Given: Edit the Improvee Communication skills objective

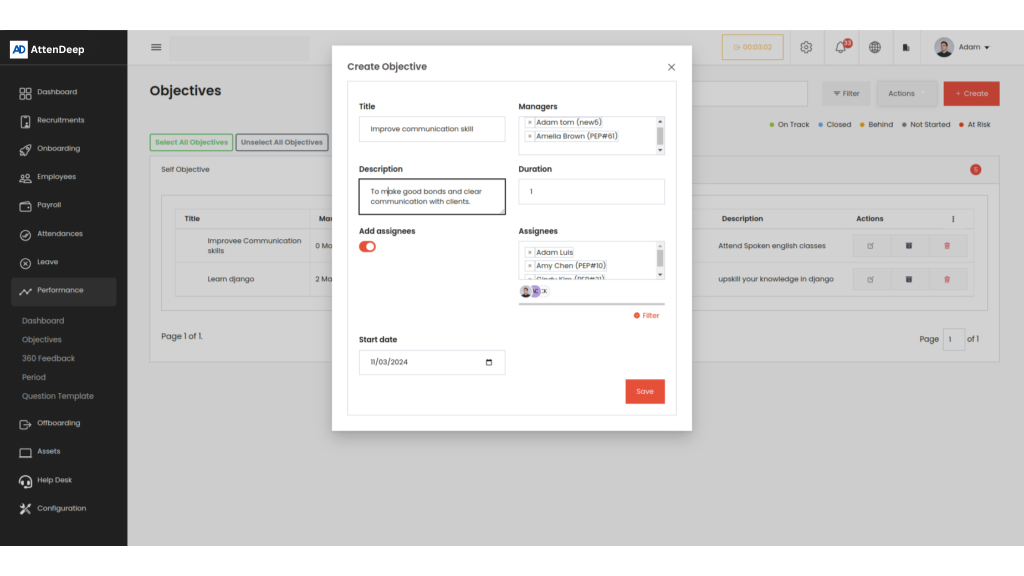Looking at the screenshot, I should pos(870,246).
